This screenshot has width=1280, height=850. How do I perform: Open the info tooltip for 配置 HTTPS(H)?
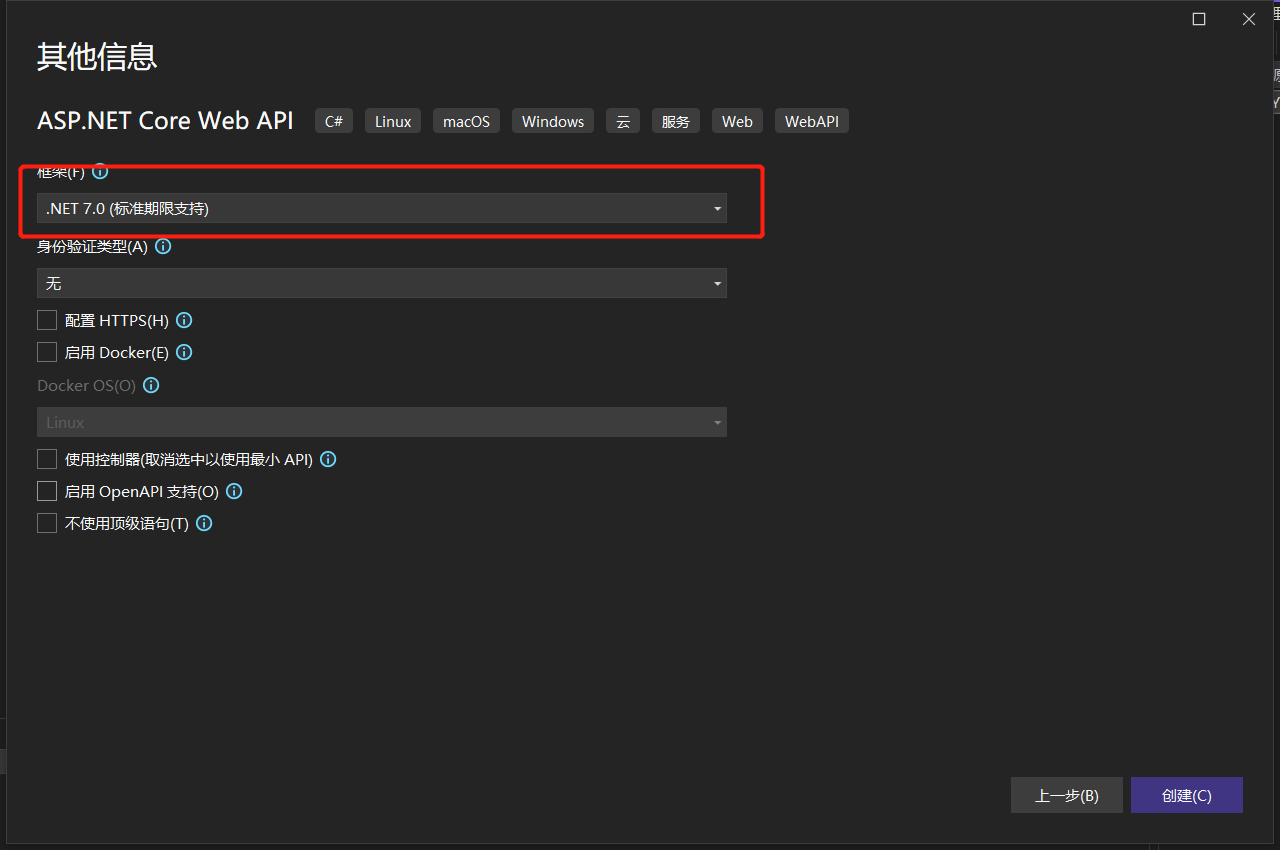(183, 320)
